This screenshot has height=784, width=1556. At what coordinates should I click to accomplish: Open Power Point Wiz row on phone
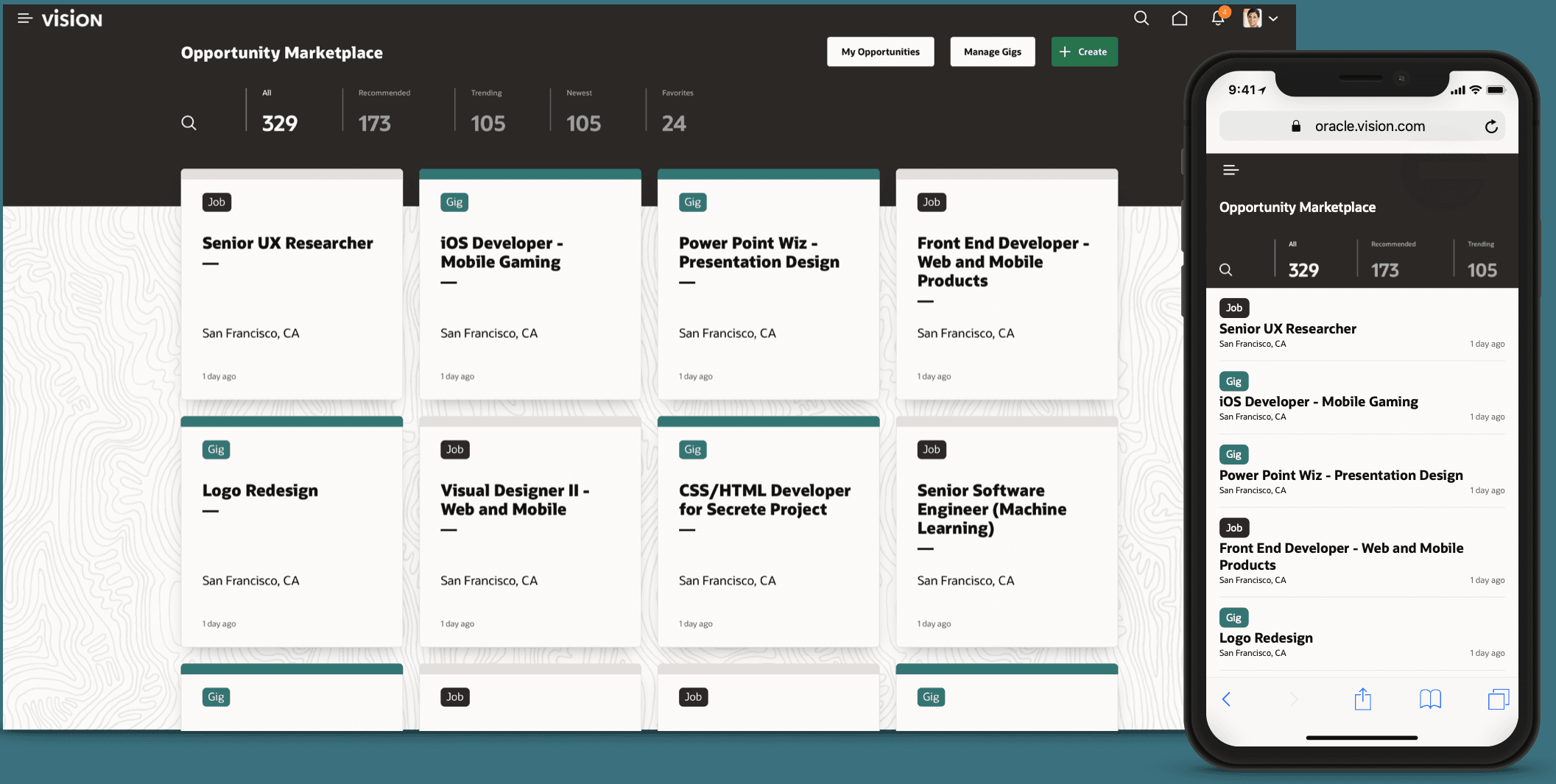coord(1362,471)
